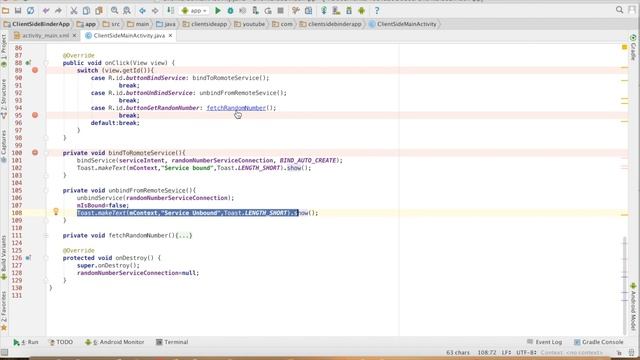The height and width of the screenshot is (360, 640).
Task: Click the Make Project icon
Action: pos(170,10)
